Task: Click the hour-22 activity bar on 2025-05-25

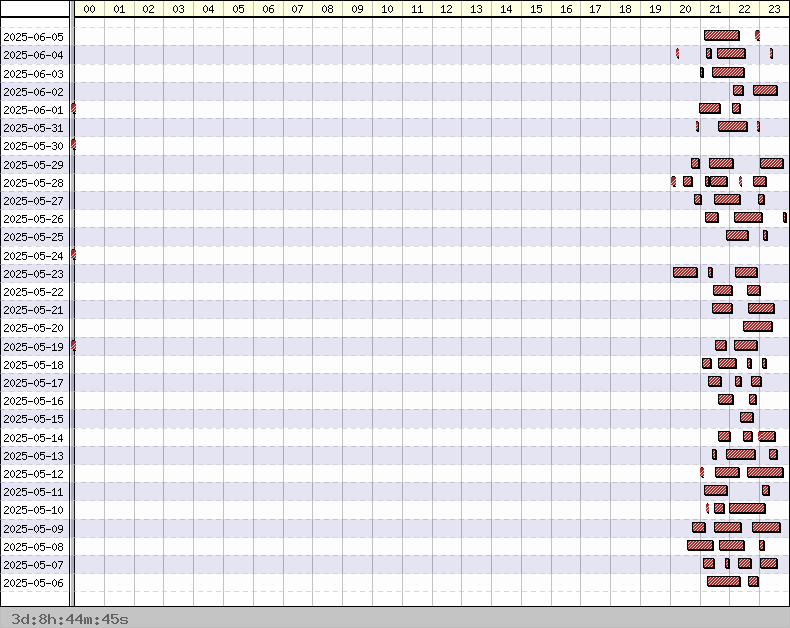Action: pos(738,235)
